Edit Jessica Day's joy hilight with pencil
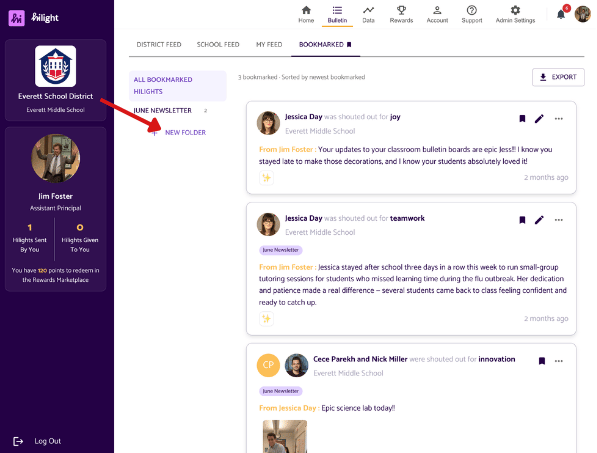Image resolution: width=597 pixels, height=453 pixels. pos(539,119)
